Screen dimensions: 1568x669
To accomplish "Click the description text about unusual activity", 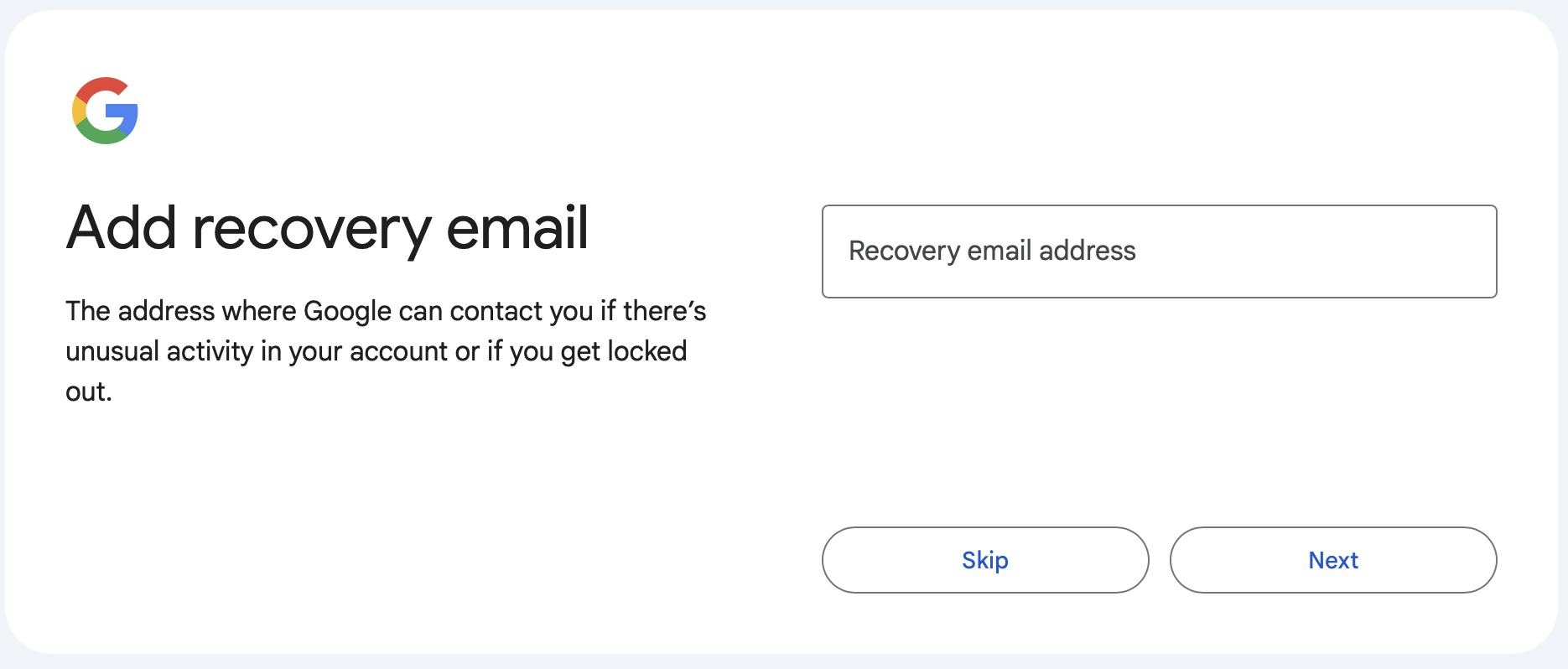I will click(386, 350).
